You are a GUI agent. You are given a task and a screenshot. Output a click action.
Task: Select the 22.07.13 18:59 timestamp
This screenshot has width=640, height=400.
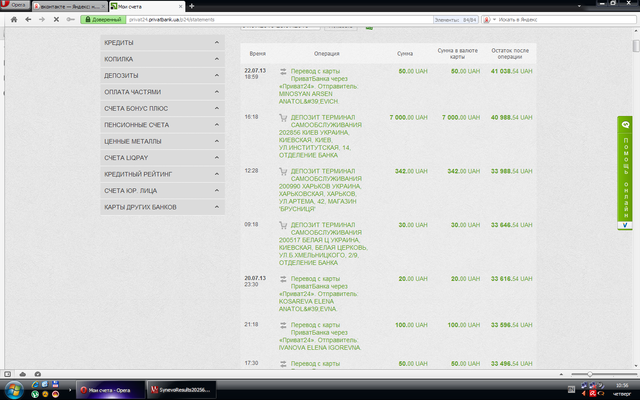pos(255,73)
